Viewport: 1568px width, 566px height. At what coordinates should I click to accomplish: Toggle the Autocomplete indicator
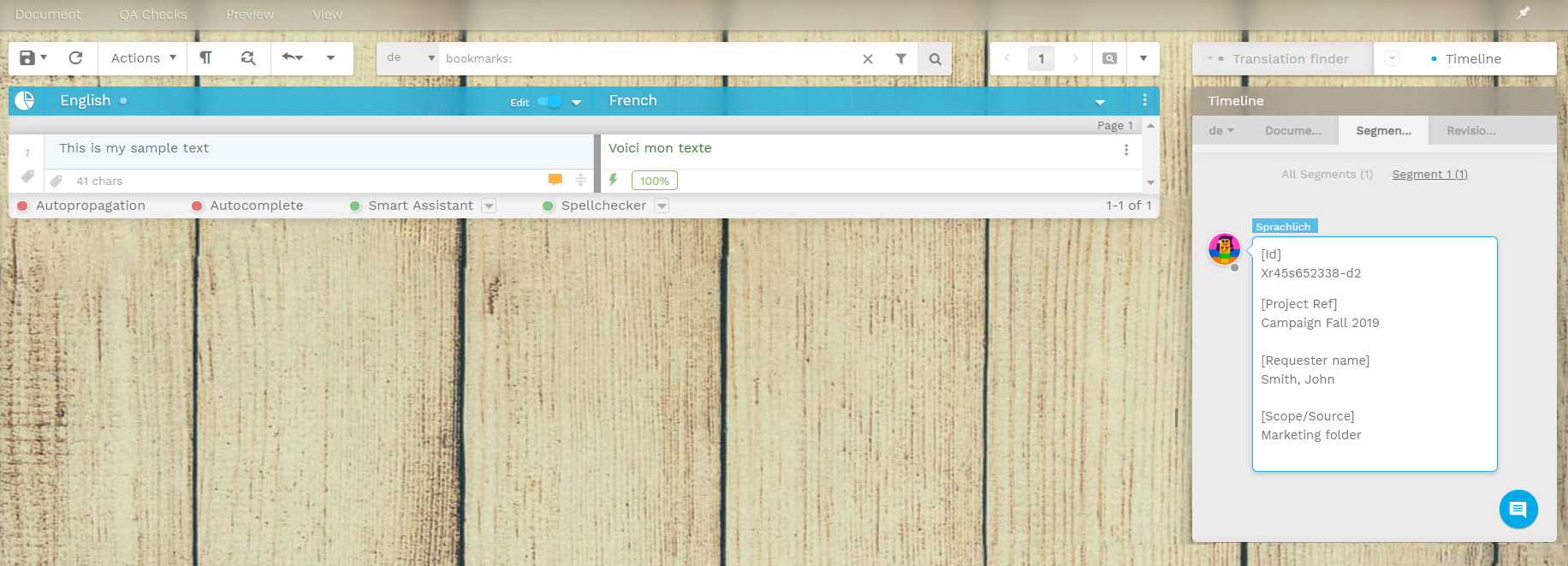coord(197,206)
